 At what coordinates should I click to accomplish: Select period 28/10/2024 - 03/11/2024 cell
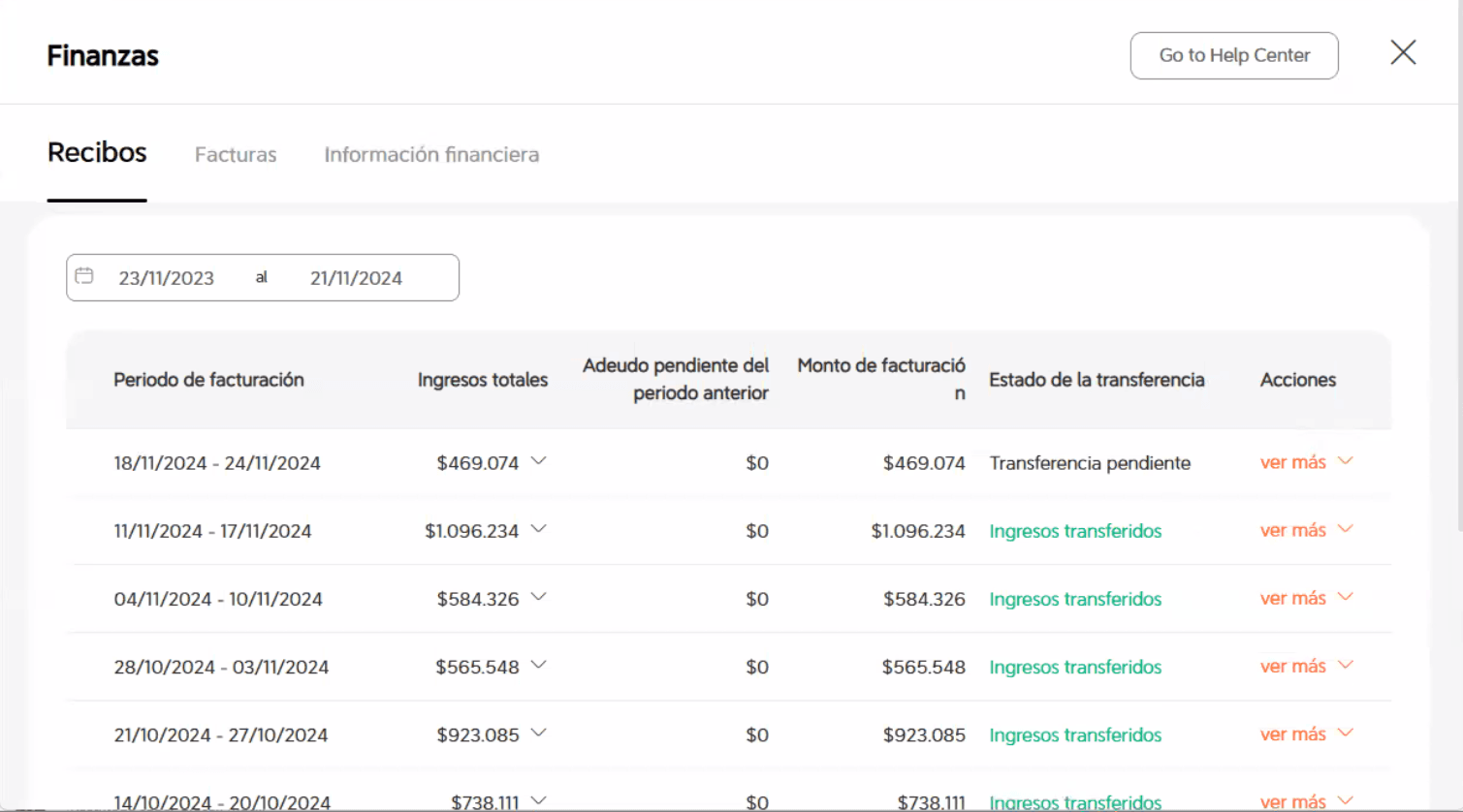pos(221,667)
